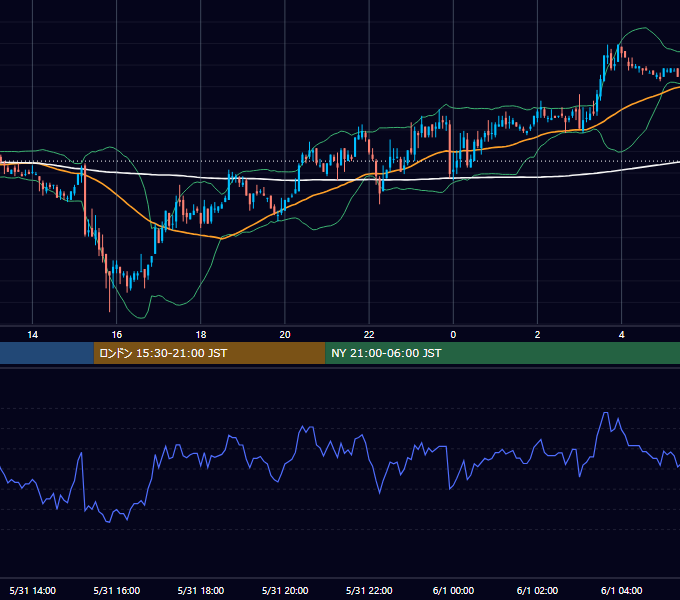Click hour label 2 on price chart axis

tap(537, 335)
